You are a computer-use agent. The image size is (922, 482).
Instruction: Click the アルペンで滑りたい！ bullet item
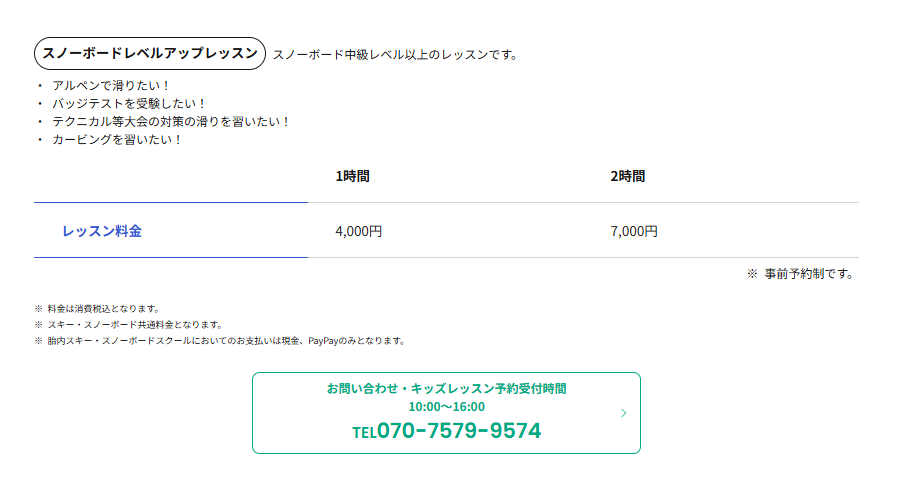click(111, 86)
